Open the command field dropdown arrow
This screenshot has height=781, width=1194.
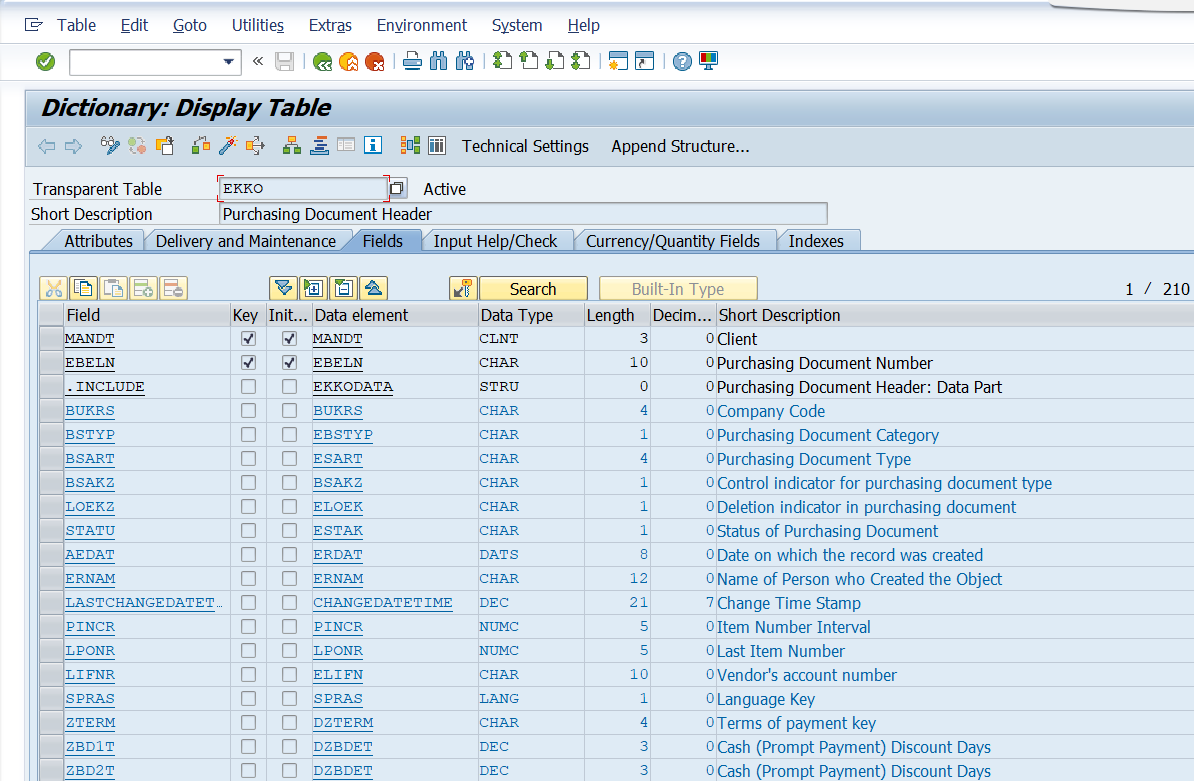point(228,62)
